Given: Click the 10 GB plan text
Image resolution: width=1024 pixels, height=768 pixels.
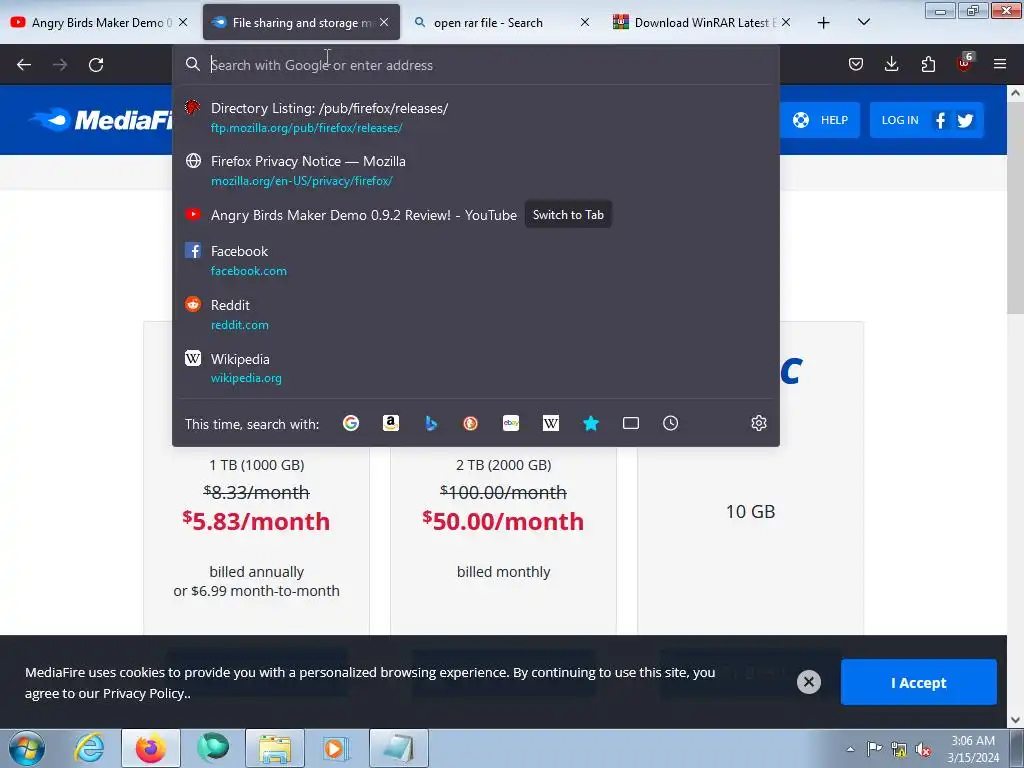Looking at the screenshot, I should coord(750,511).
